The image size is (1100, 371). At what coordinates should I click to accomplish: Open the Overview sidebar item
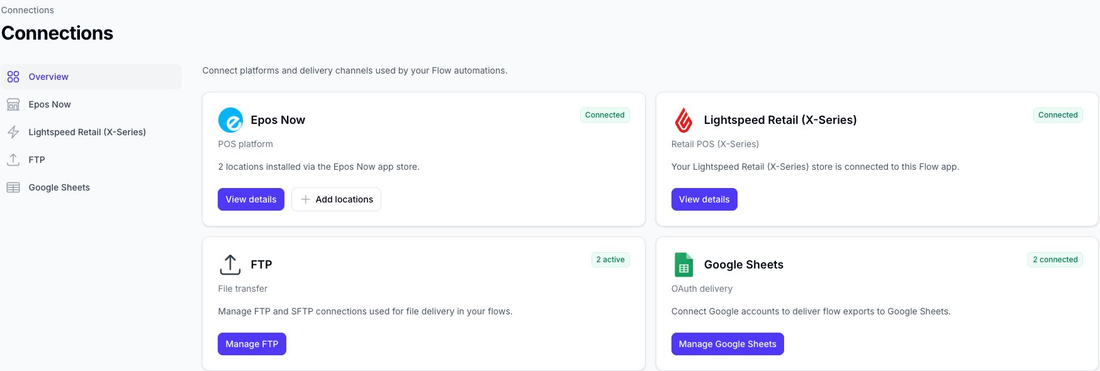pos(91,76)
